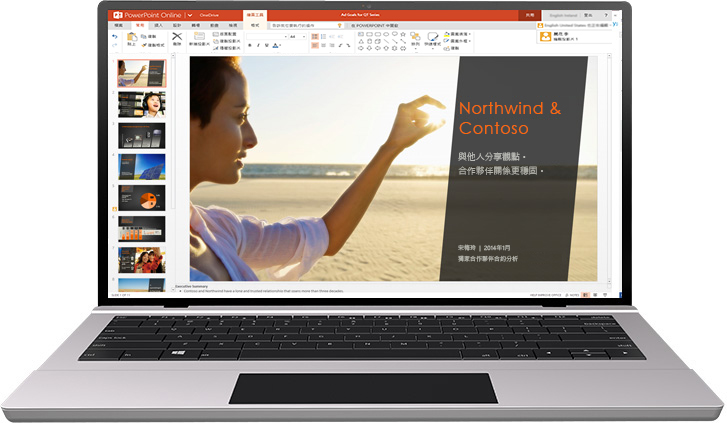The image size is (727, 423).
Task: Open the Shape Fill color dropdown
Action: (457, 34)
